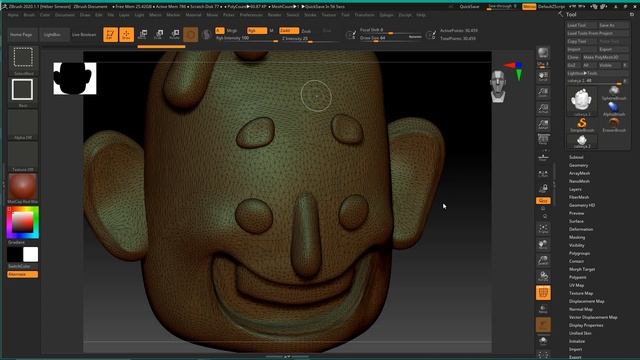Expand the Deformation subpalette
This screenshot has height=360, width=640.
coord(581,229)
